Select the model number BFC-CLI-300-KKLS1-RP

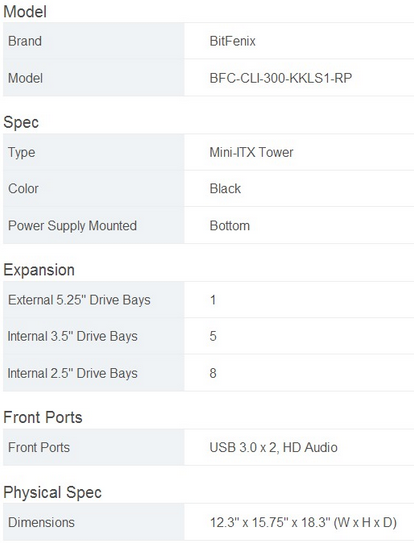(x=281, y=78)
